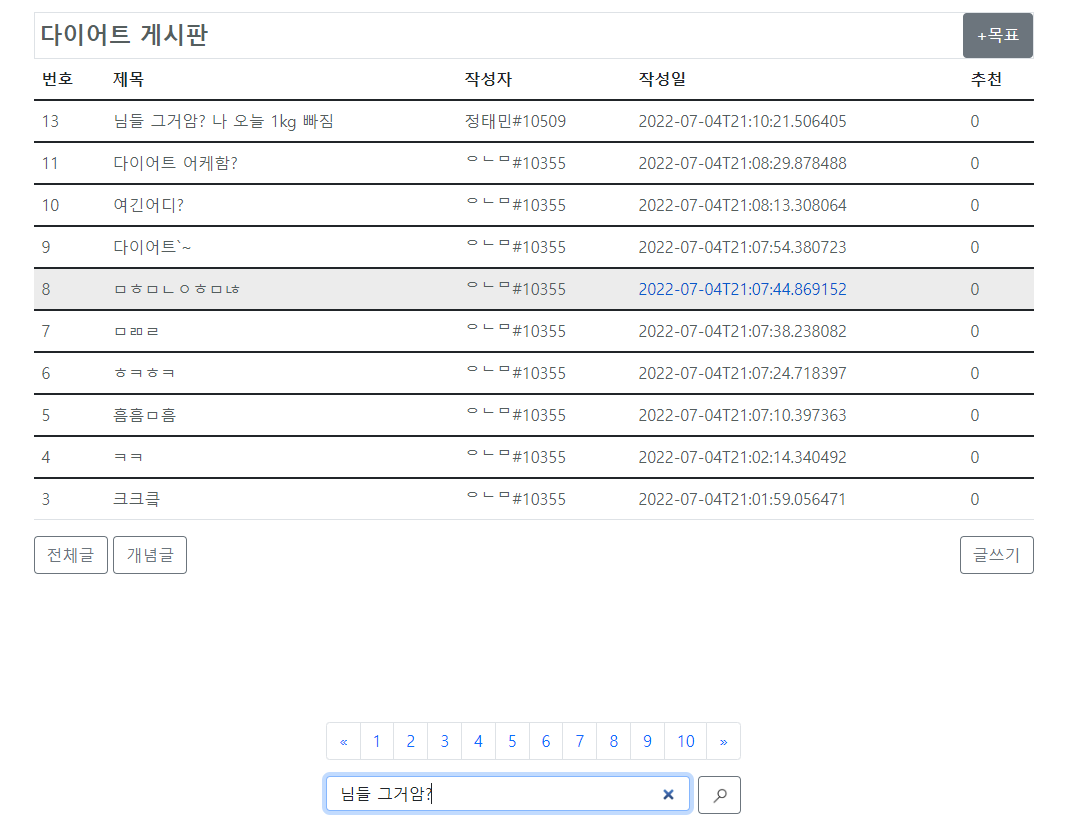Click inside the search input field
1065x820 pixels.
tap(480, 794)
